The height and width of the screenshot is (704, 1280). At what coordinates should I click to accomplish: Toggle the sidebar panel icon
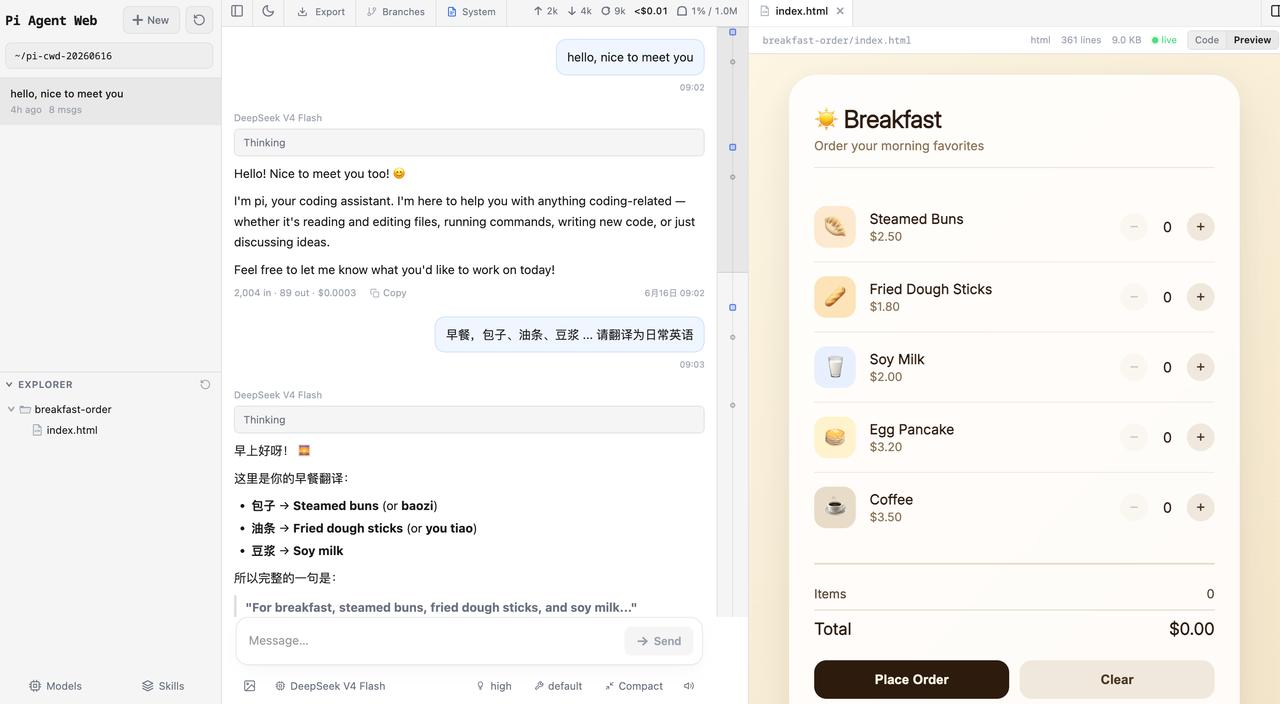(237, 11)
